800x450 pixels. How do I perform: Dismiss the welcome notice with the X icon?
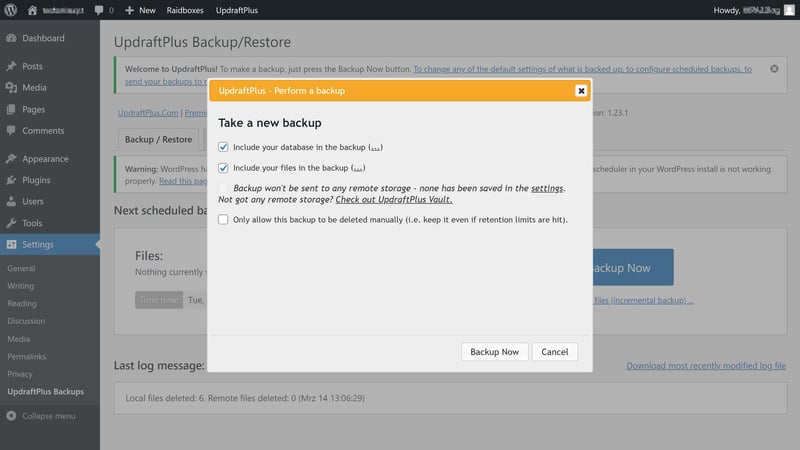774,69
